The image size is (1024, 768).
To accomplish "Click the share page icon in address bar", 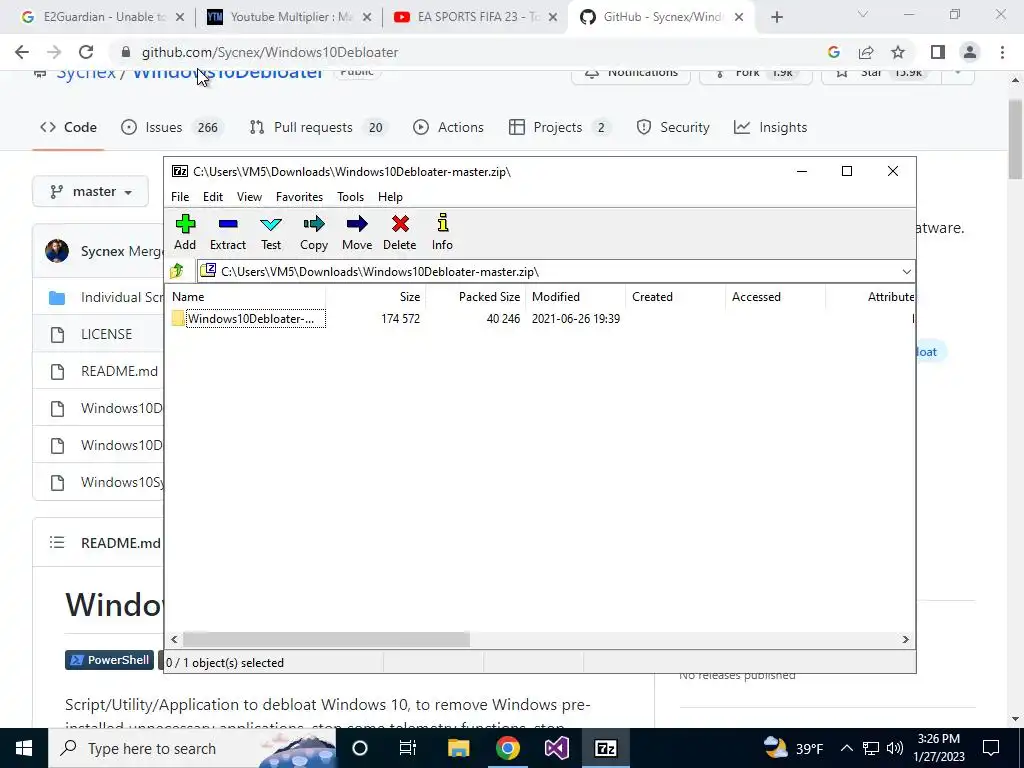I will click(x=866, y=52).
